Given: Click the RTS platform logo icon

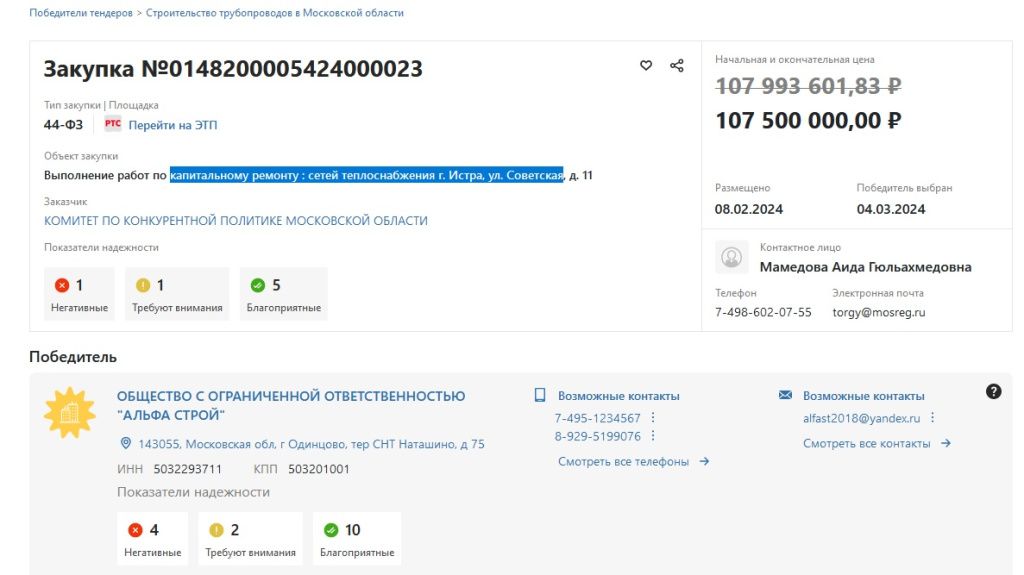Looking at the screenshot, I should coord(113,125).
